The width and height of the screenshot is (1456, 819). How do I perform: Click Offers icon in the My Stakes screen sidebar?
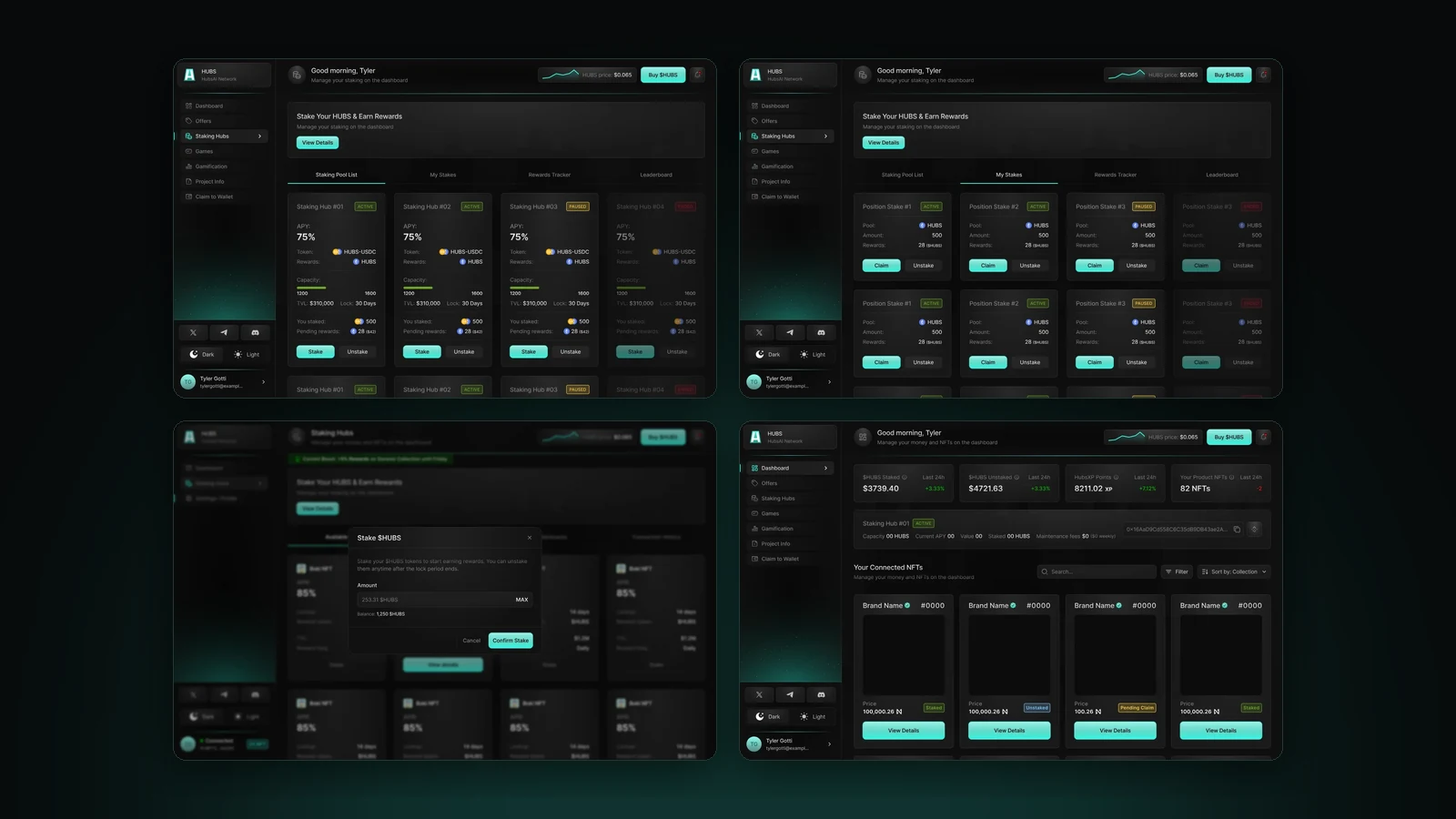coord(754,121)
